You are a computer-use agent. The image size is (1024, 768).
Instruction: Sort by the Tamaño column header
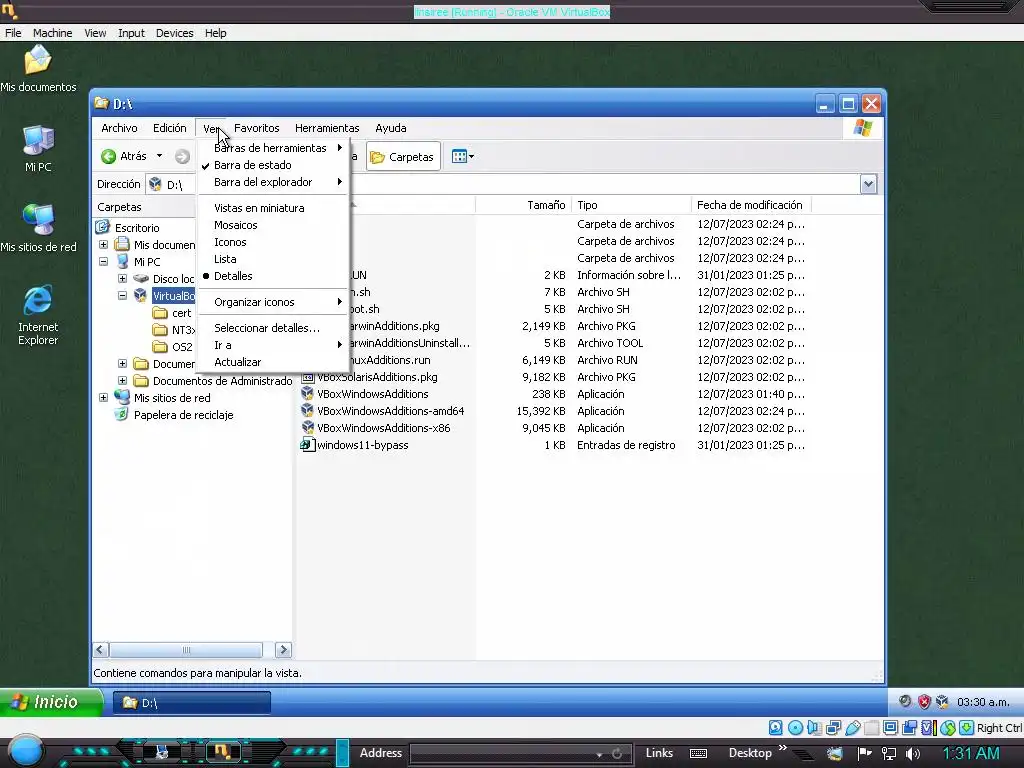(x=523, y=205)
